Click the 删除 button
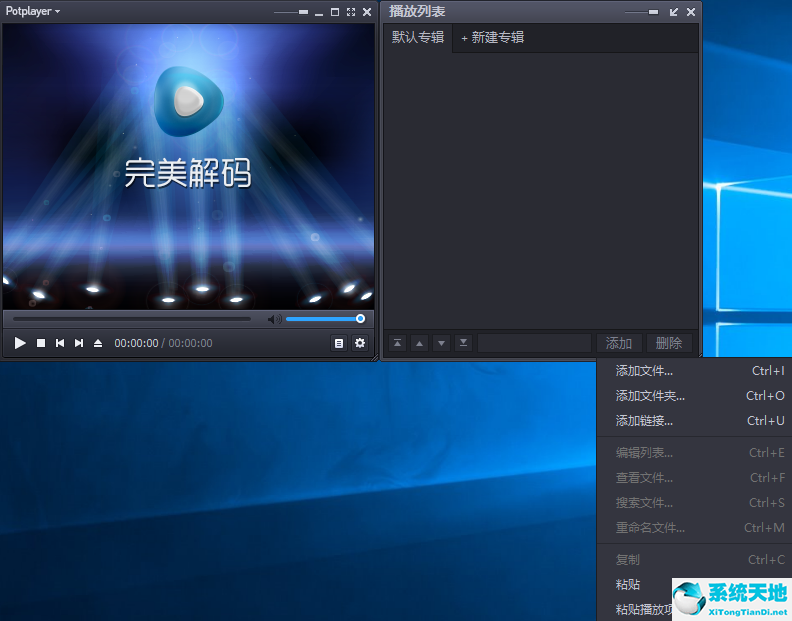Viewport: 792px width, 621px height. 669,343
